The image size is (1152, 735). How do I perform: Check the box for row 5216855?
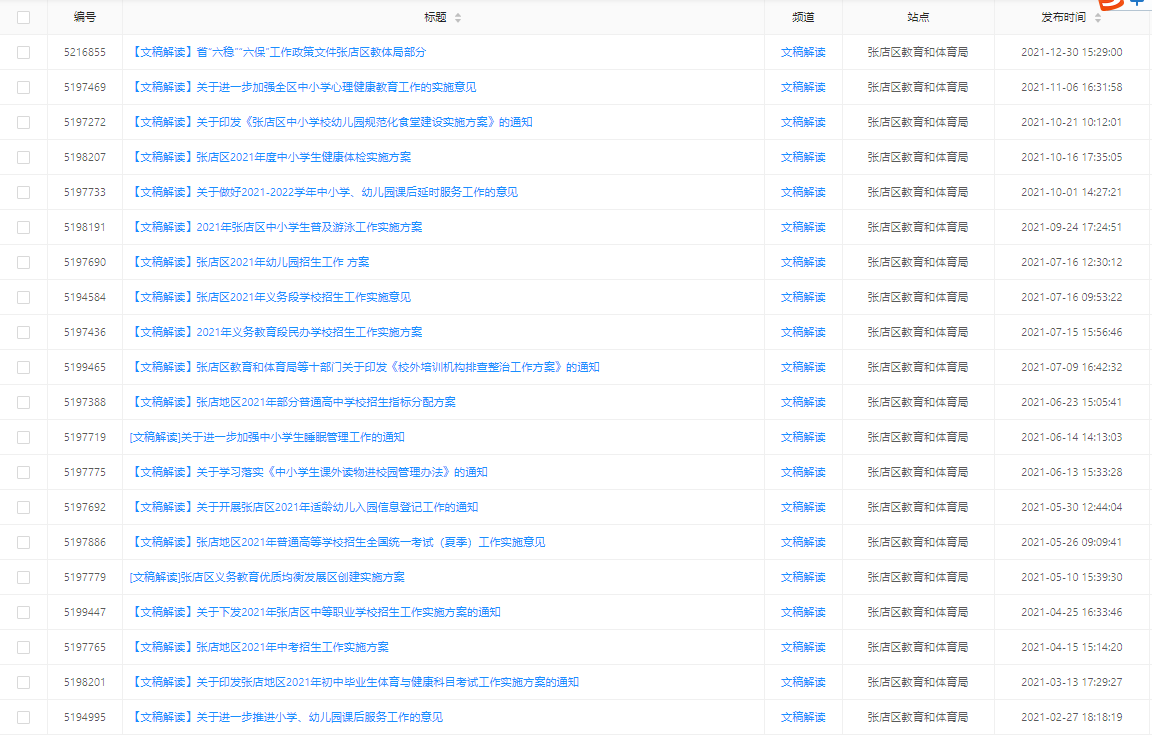(x=24, y=52)
